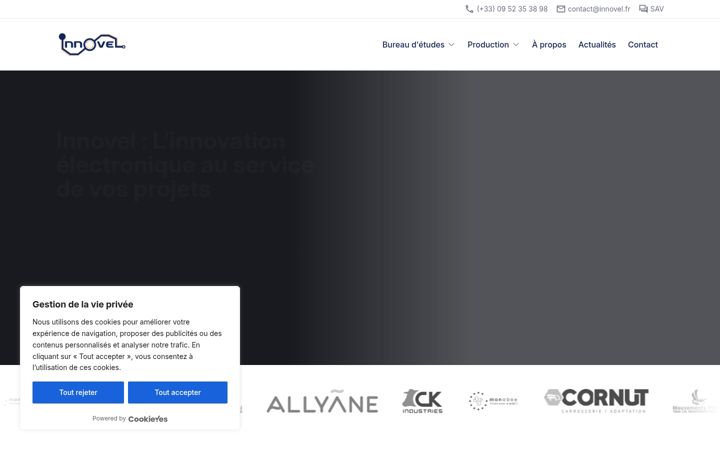The image size is (720, 450).
Task: Navigate to the Contact page
Action: click(x=643, y=45)
